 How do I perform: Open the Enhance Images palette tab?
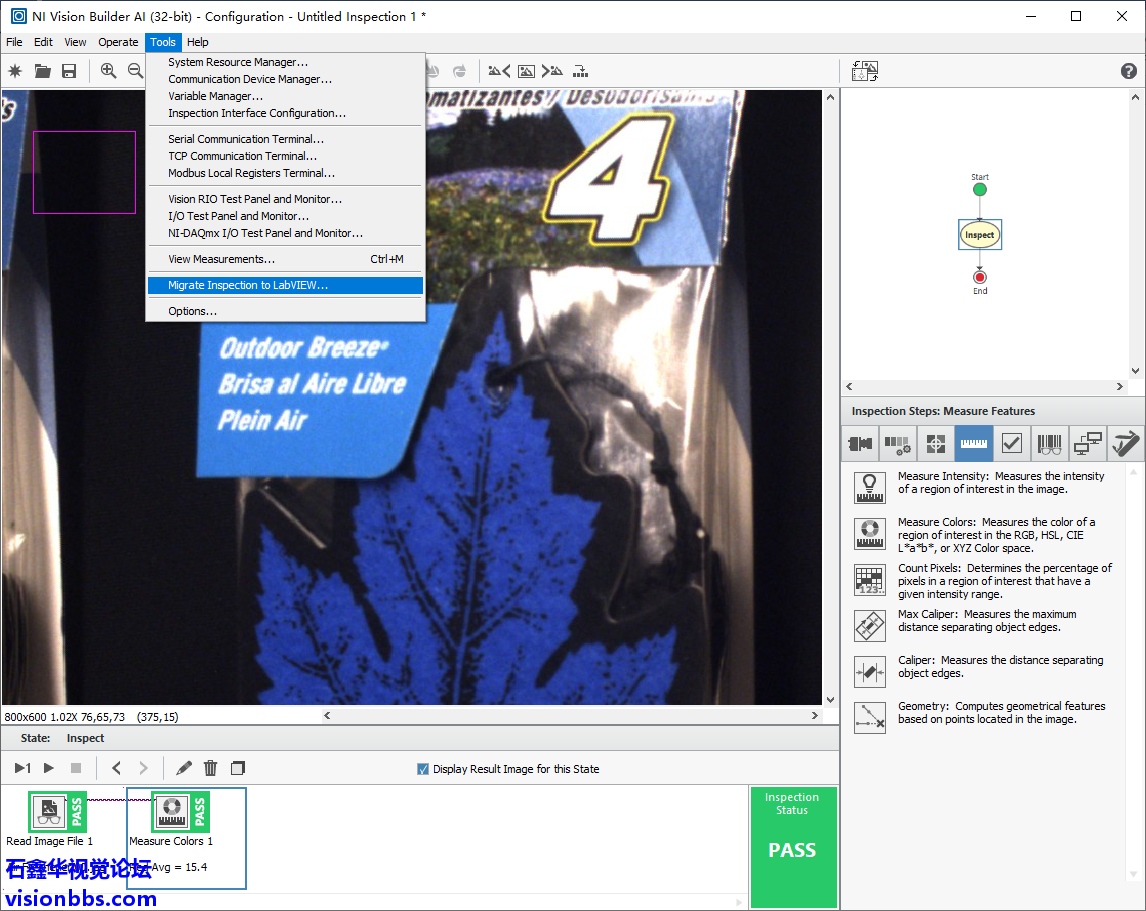click(x=898, y=443)
